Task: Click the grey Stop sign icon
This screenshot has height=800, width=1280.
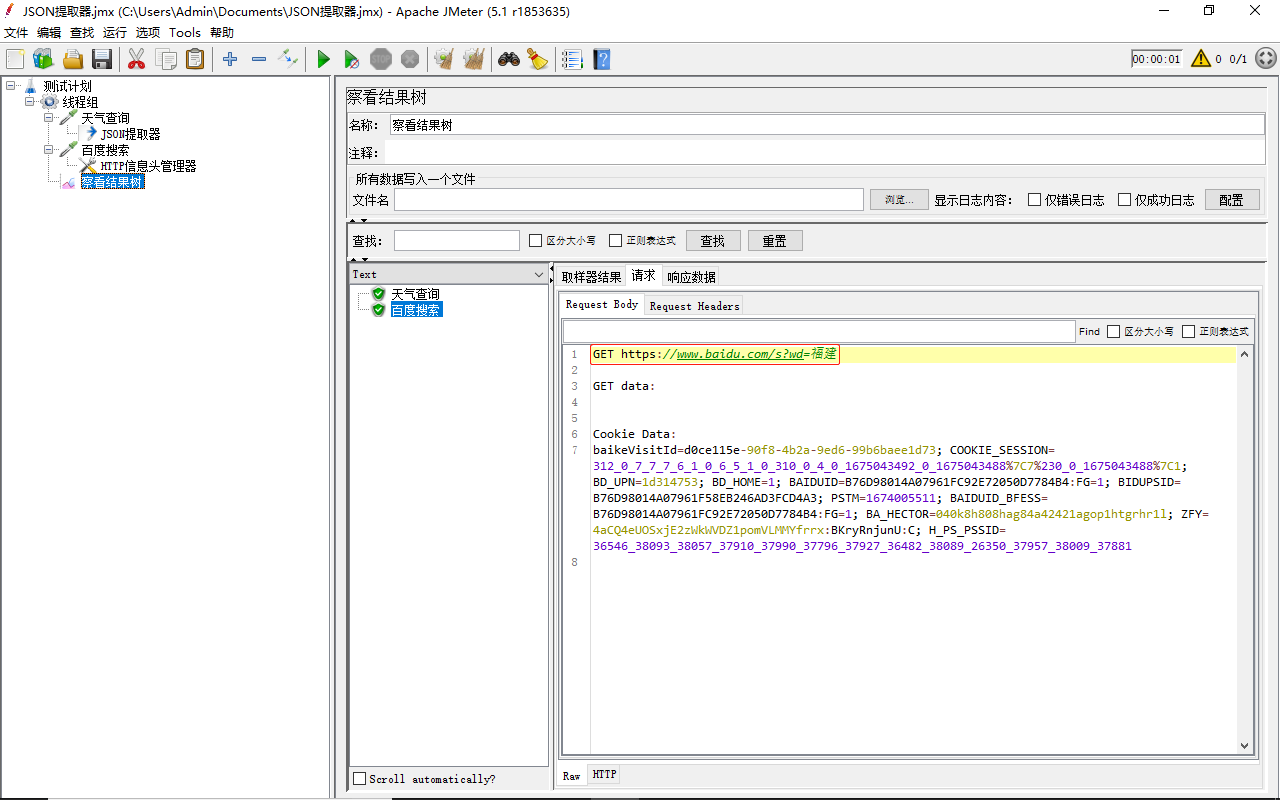Action: click(381, 59)
